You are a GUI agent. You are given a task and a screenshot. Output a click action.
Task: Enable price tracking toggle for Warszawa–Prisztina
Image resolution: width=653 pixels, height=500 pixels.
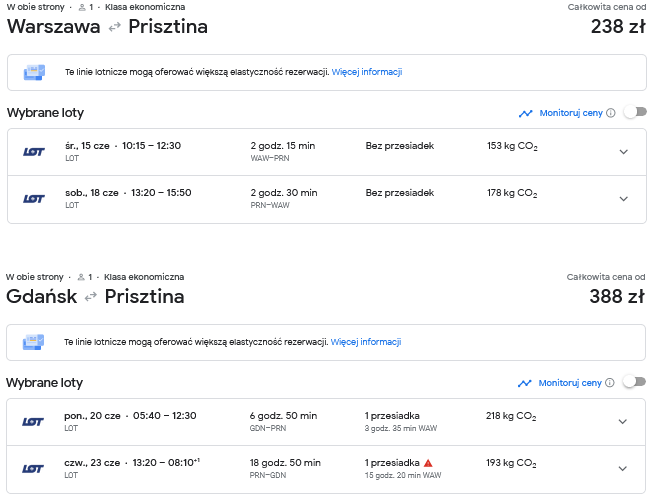point(635,112)
